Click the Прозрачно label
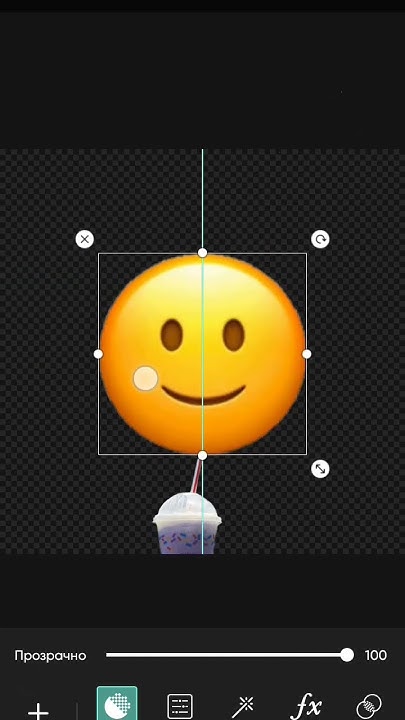The height and width of the screenshot is (720, 405). (51, 656)
